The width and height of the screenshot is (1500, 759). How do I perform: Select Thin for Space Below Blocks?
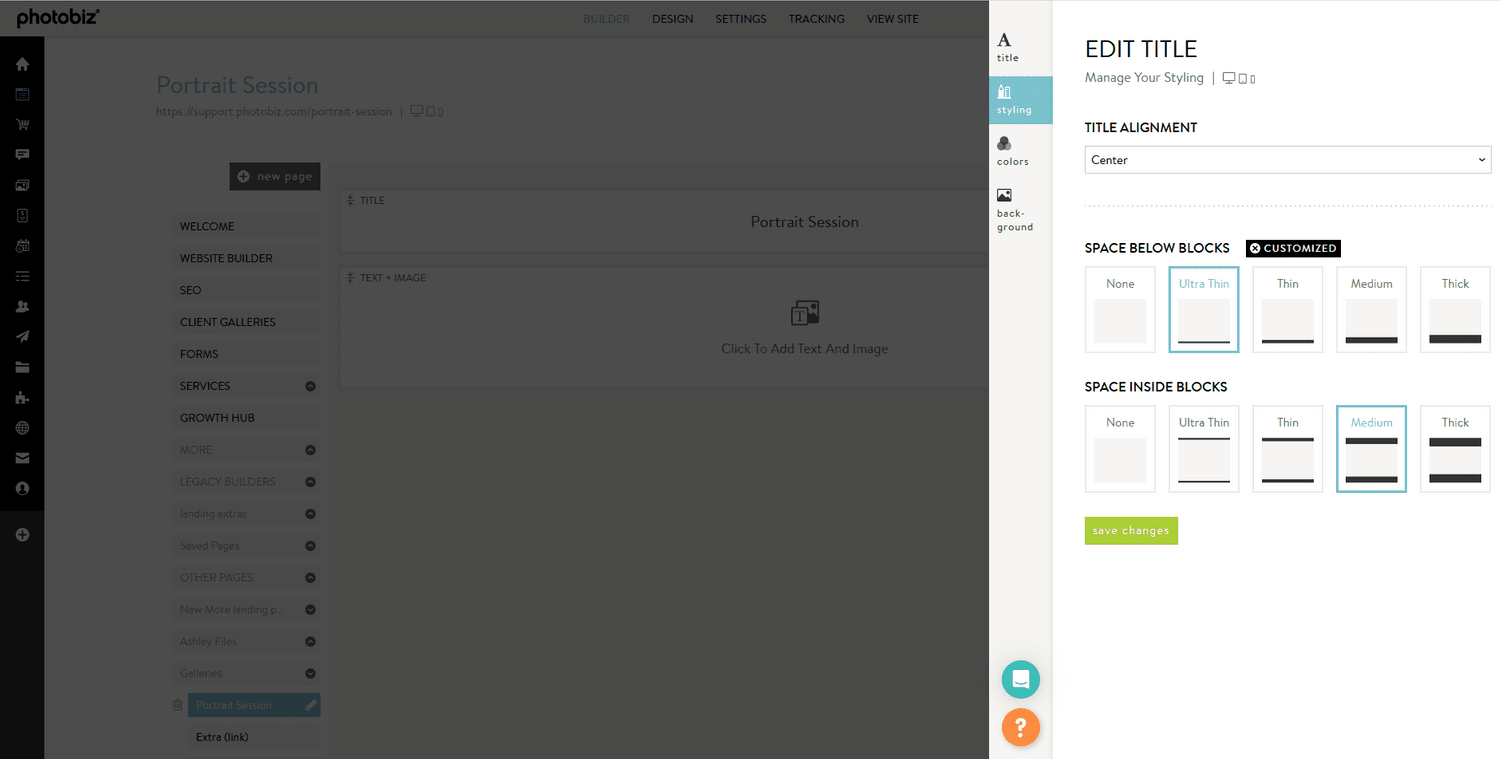click(x=1287, y=309)
